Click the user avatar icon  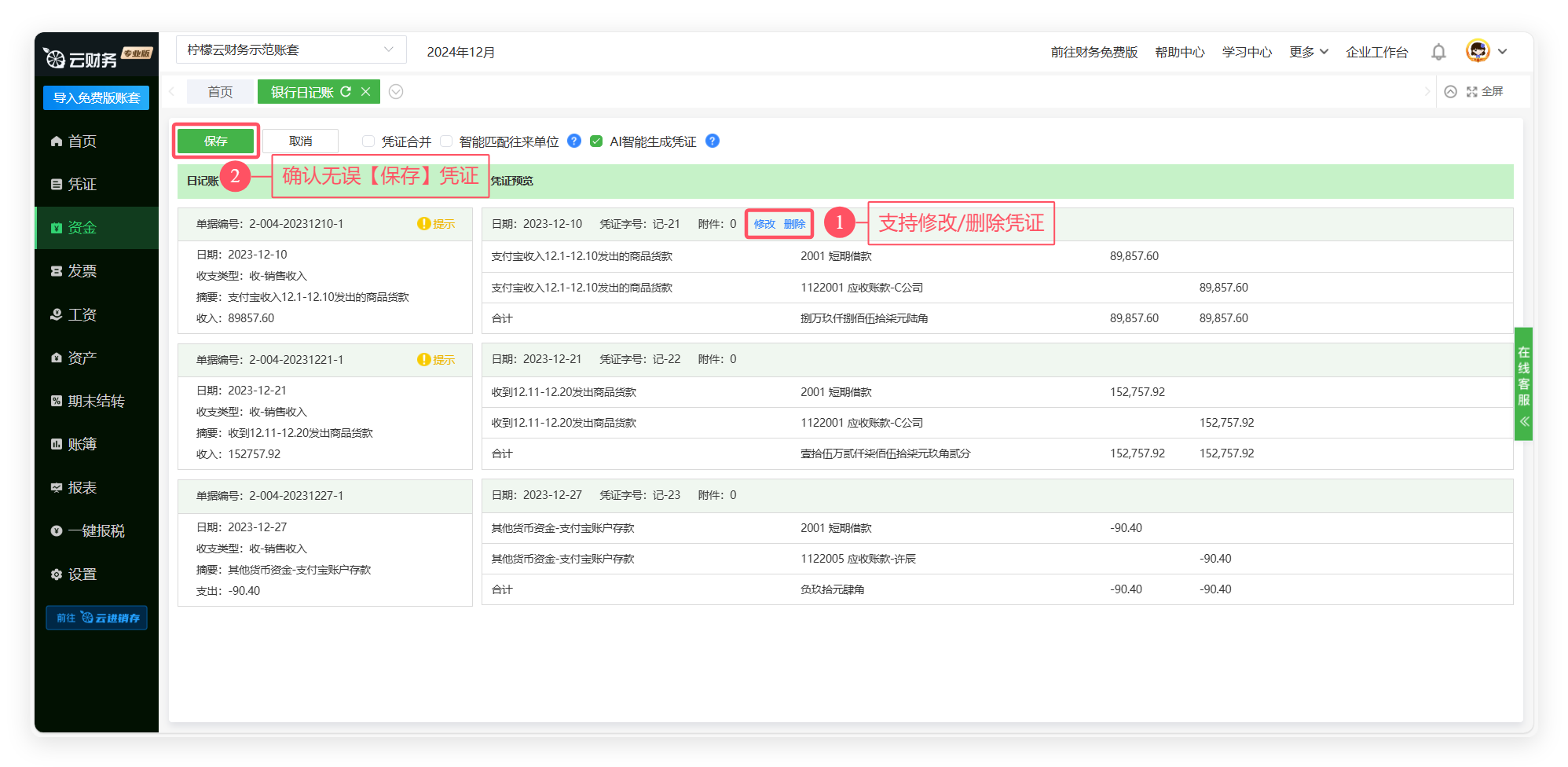coord(1478,51)
